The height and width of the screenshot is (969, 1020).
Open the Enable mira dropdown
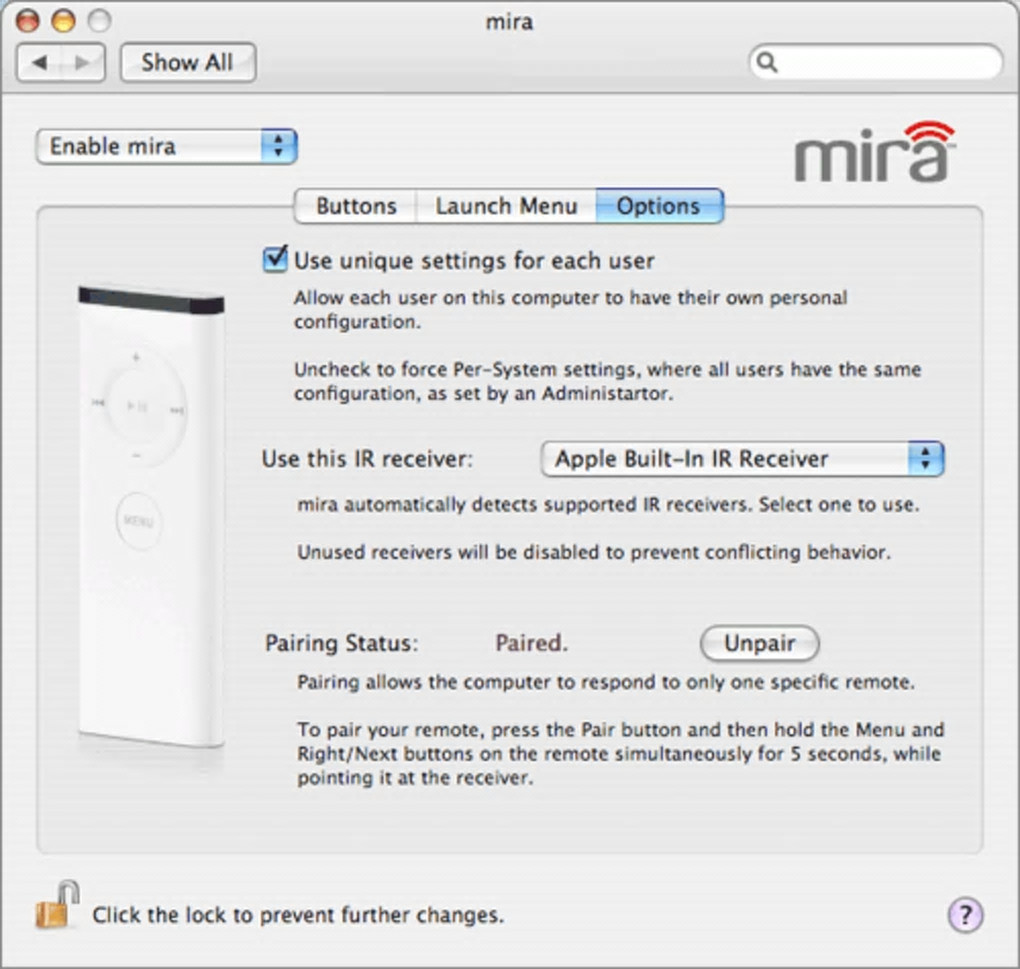[x=167, y=146]
